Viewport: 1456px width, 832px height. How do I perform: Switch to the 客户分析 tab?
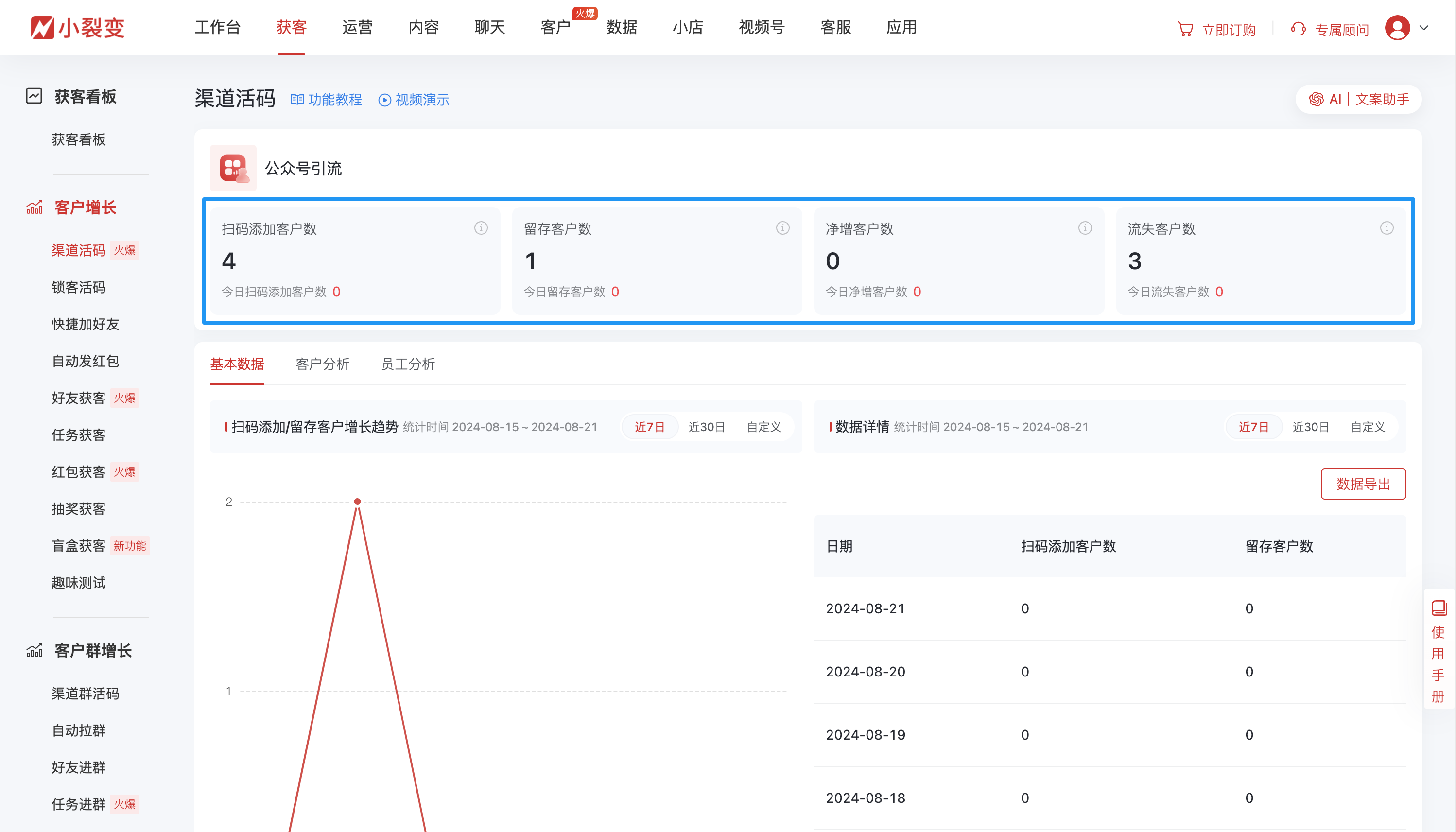click(322, 364)
